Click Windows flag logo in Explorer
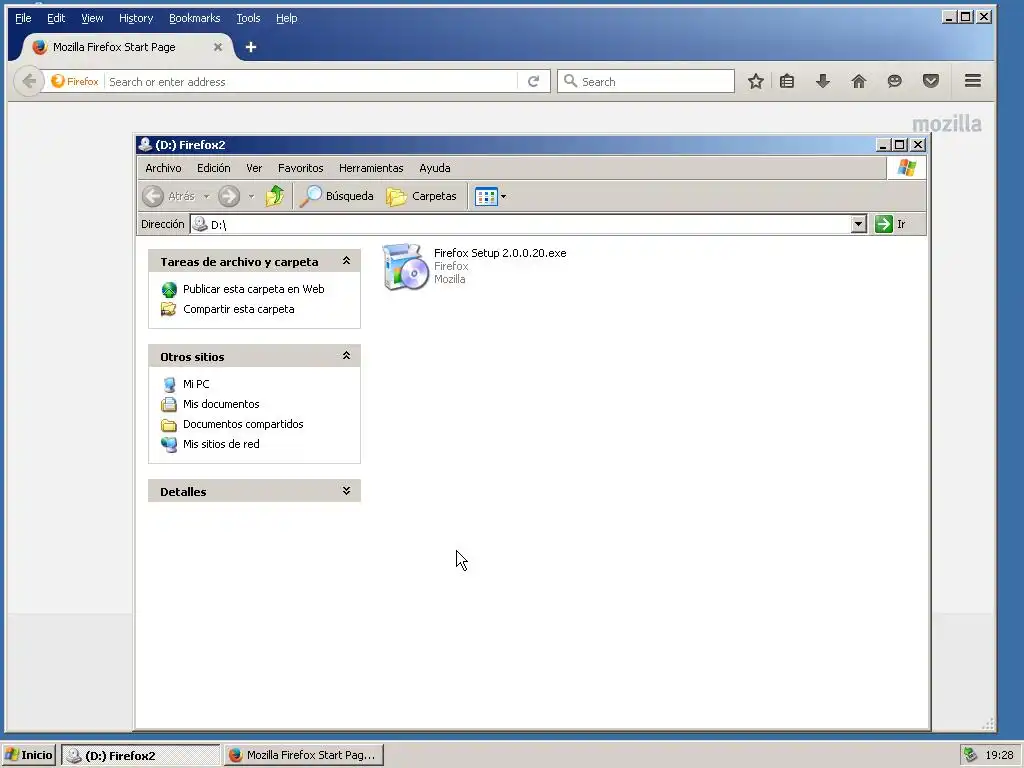The image size is (1024, 768). click(906, 168)
